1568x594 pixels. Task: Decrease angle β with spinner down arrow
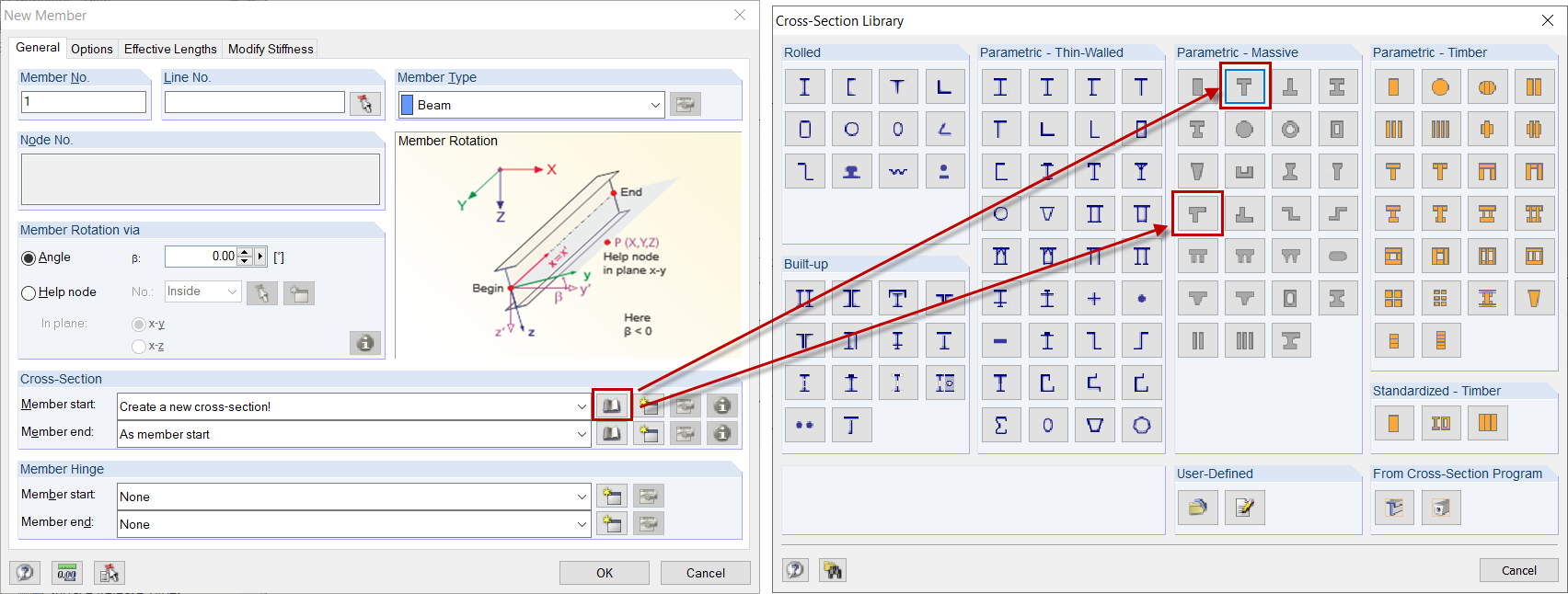click(245, 261)
